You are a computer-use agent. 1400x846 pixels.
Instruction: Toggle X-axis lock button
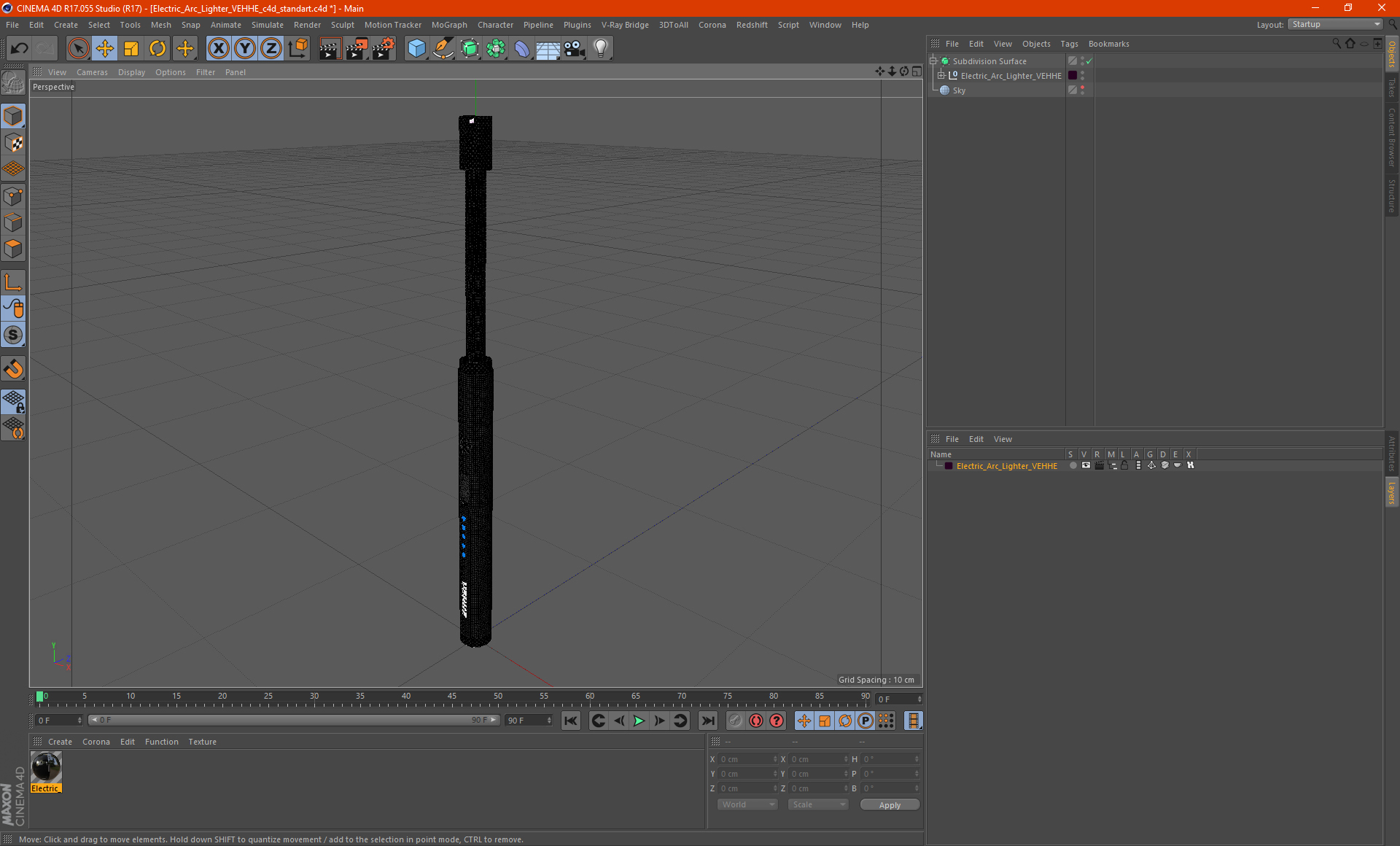coord(218,49)
